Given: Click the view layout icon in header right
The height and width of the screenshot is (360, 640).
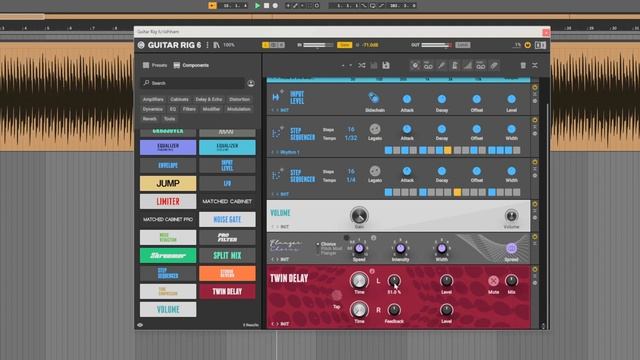Looking at the screenshot, I should pos(540,45).
